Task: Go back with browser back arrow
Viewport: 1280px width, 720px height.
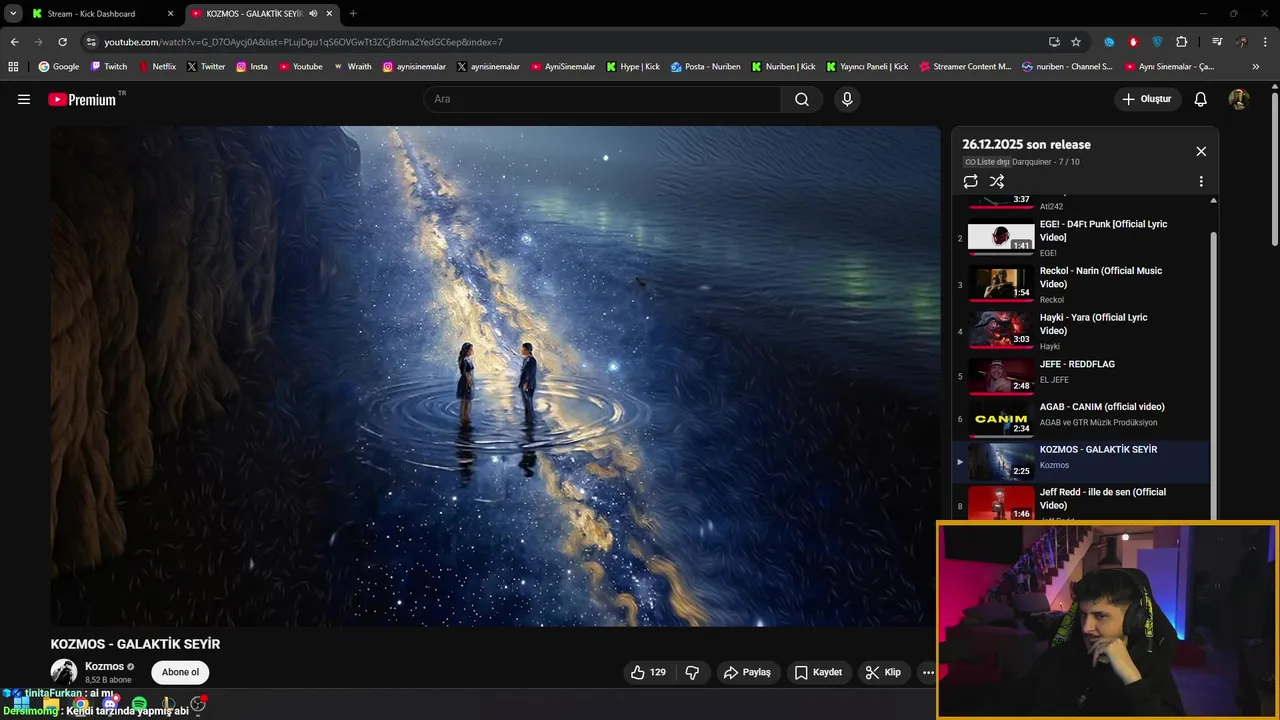Action: (14, 42)
